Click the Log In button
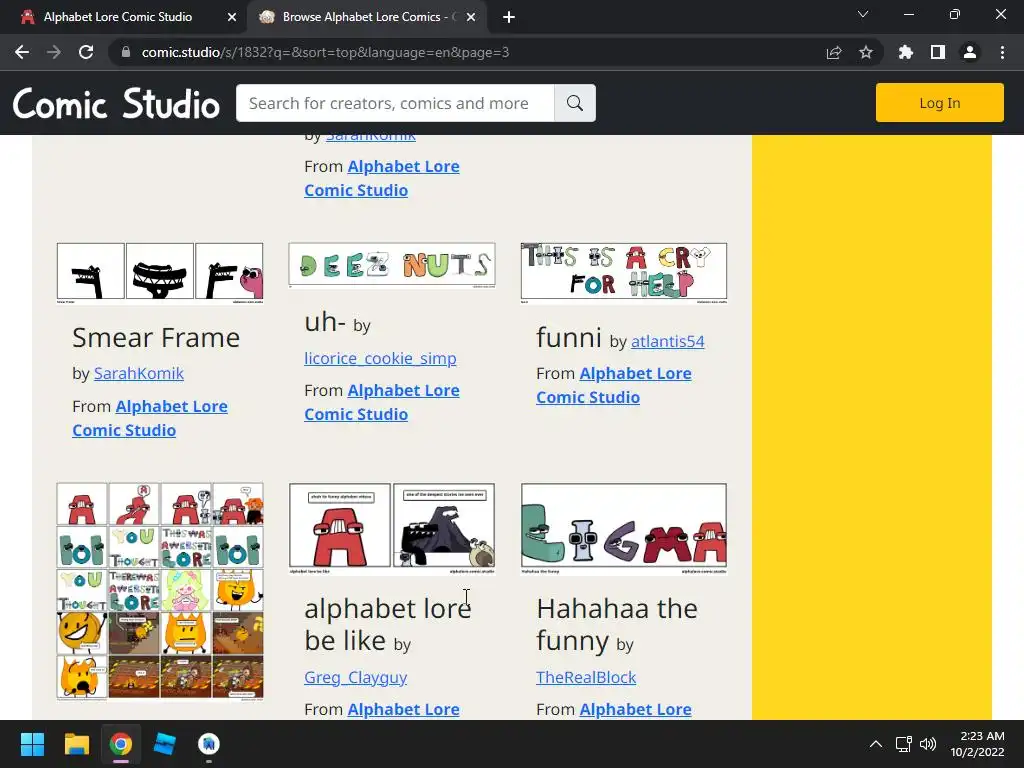Screen dimensions: 1024x768 pos(939,103)
